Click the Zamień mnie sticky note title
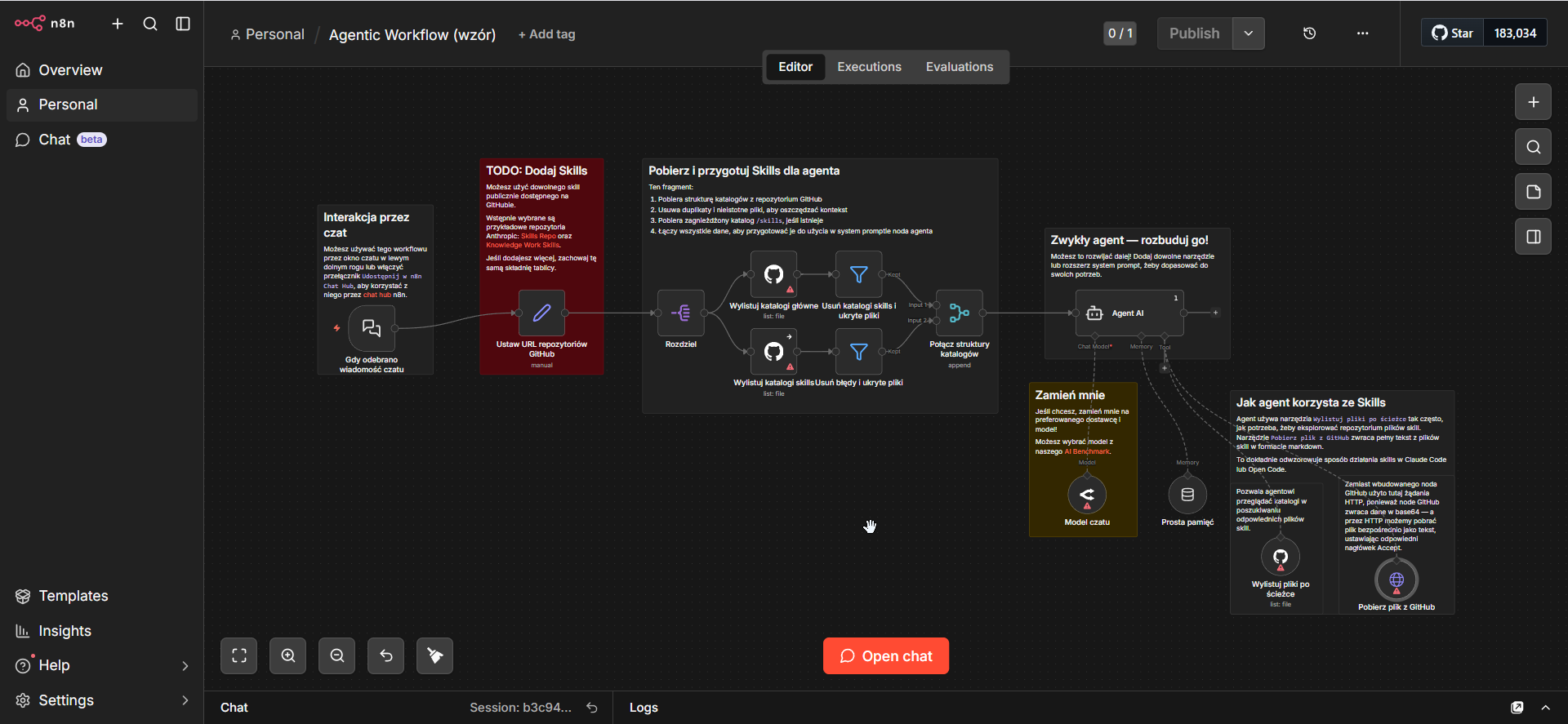Screen dimensions: 1568x724 click(1070, 395)
